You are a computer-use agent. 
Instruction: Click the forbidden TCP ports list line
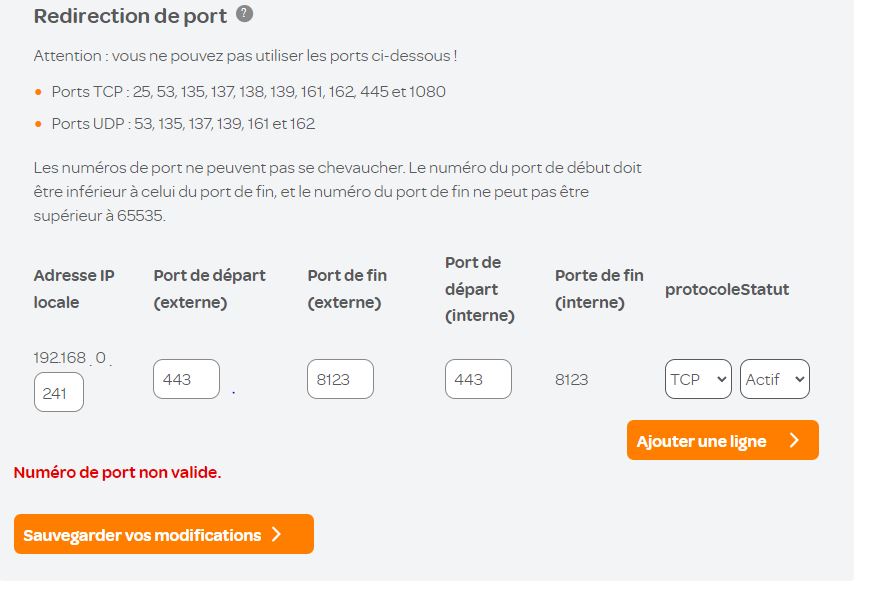pos(248,92)
